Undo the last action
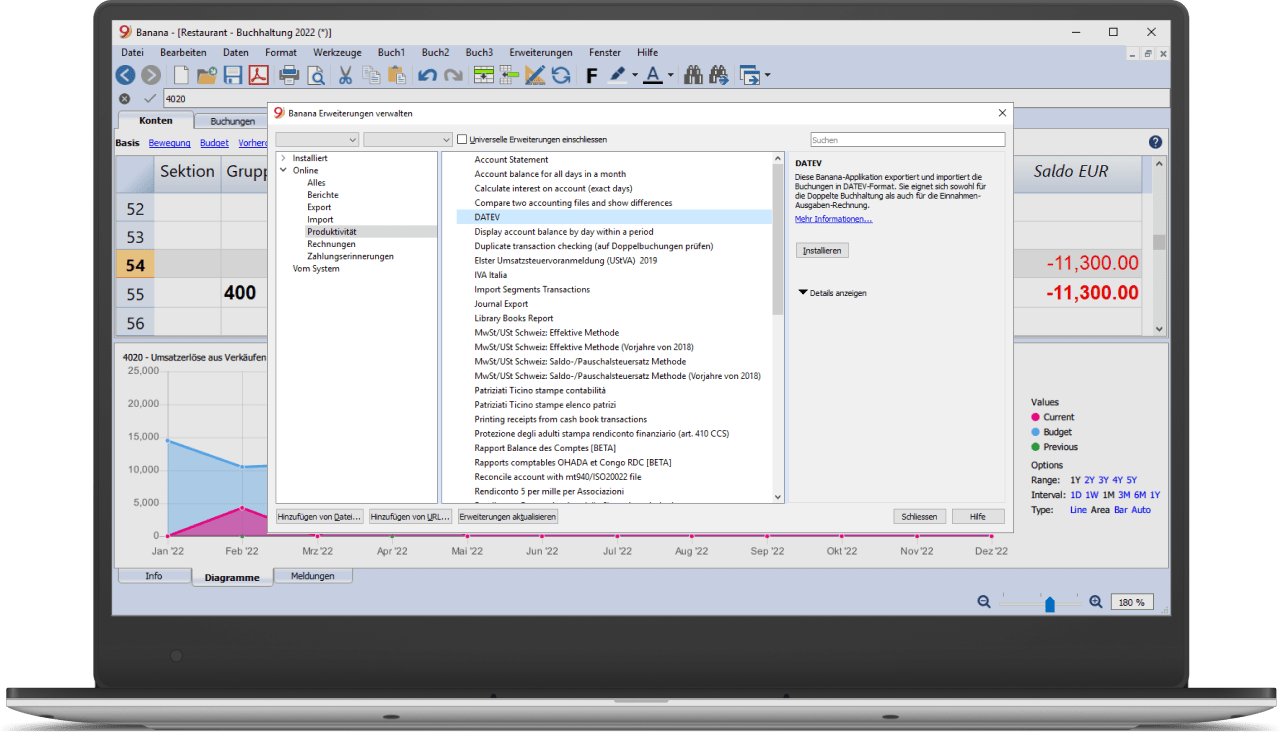 427,75
